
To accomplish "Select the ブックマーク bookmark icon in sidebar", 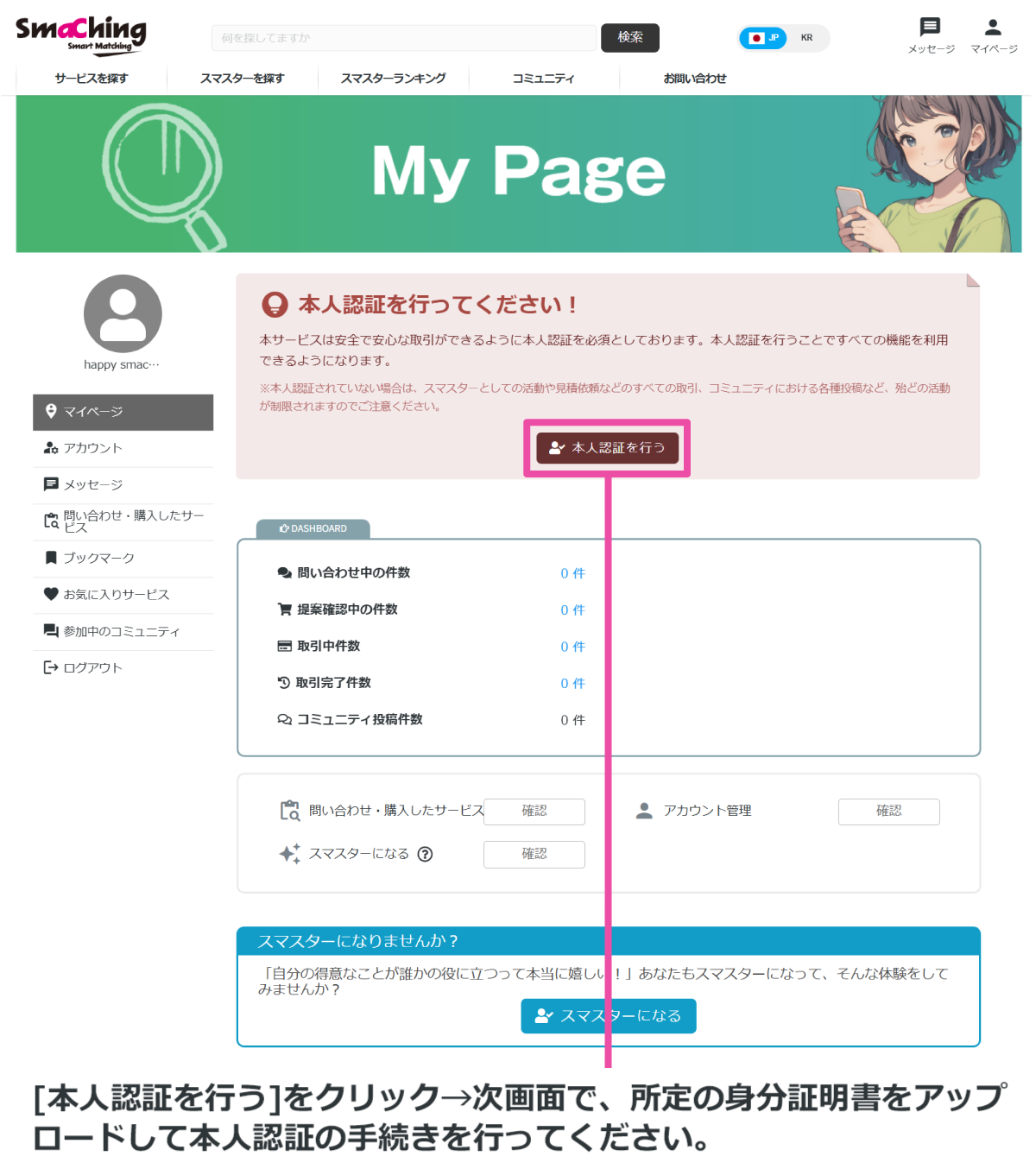I will click(x=50, y=558).
